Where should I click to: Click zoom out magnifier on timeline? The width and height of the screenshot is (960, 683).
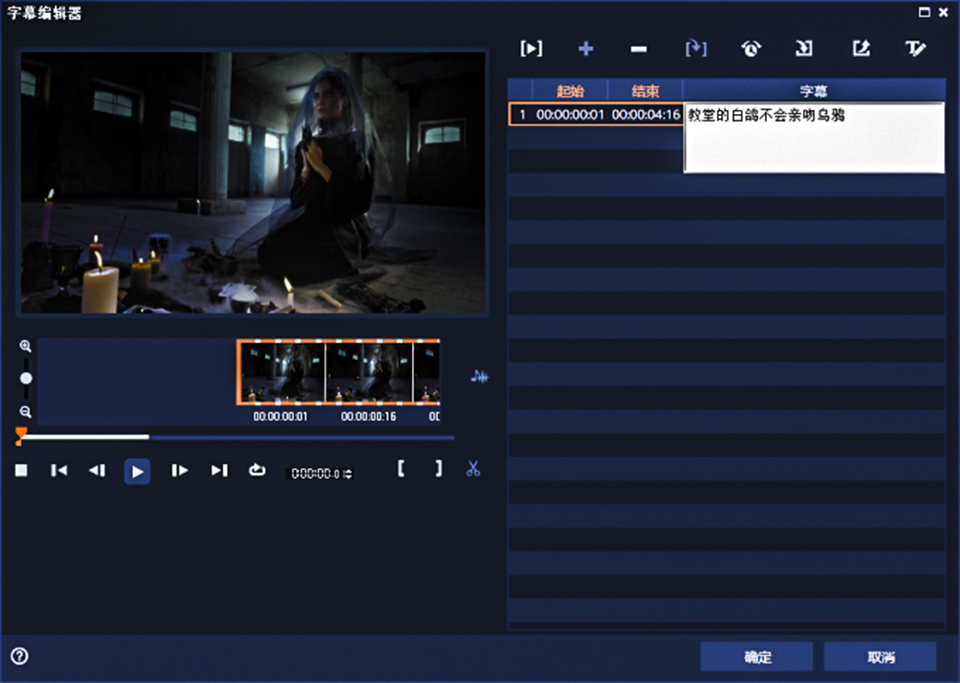(x=25, y=412)
